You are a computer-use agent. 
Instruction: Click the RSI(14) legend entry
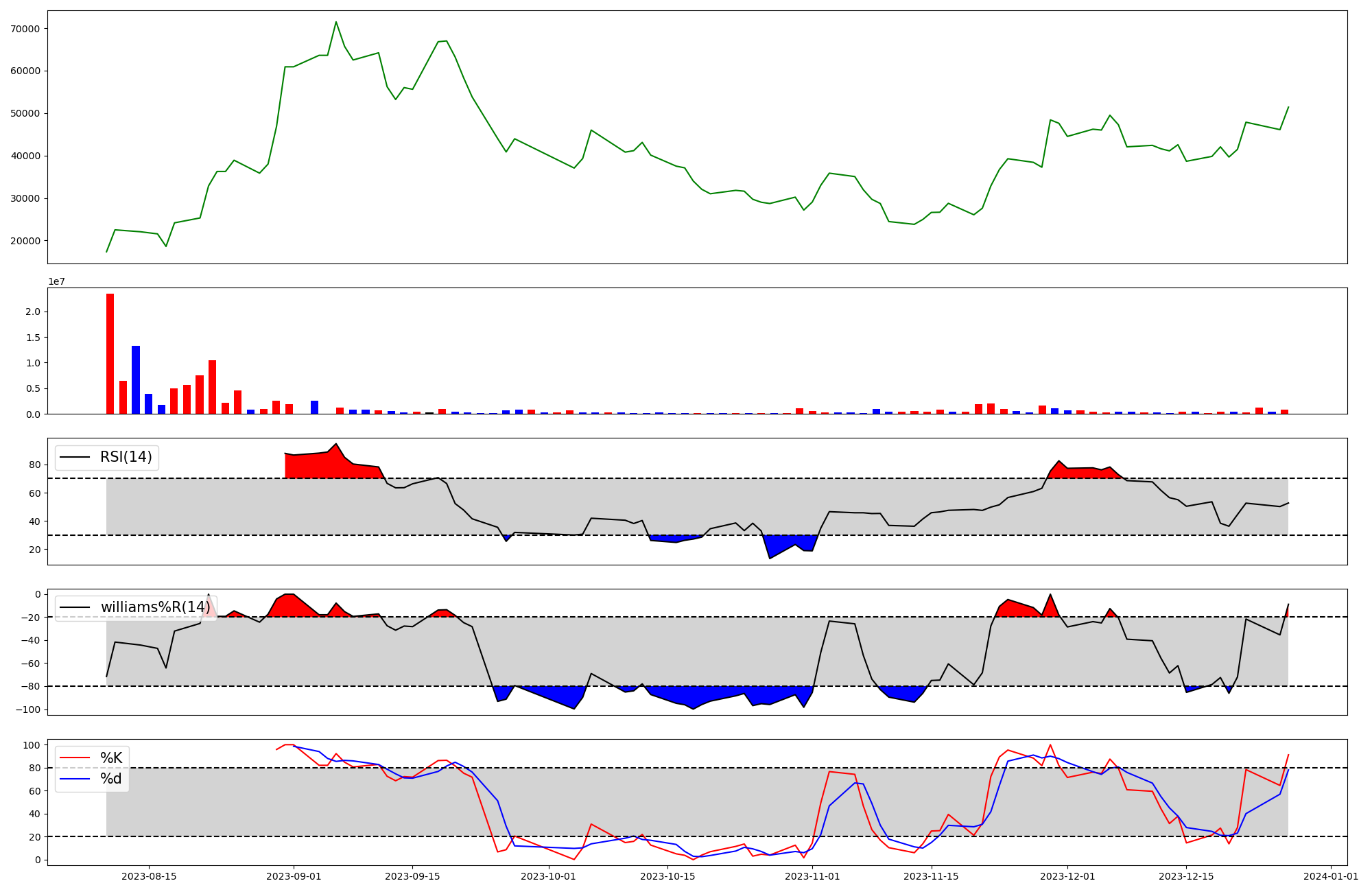click(x=126, y=457)
